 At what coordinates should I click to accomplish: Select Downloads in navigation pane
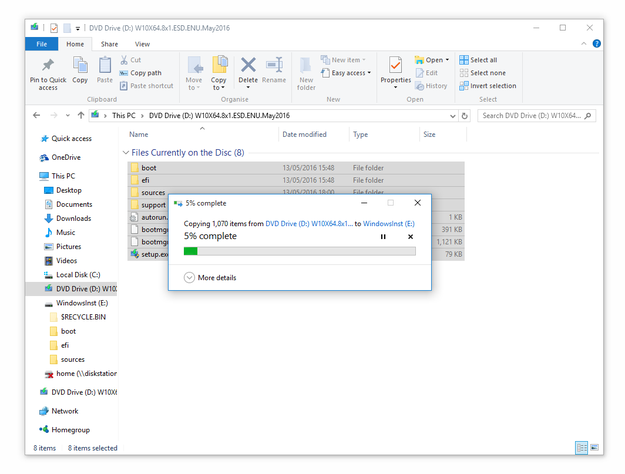pos(68,218)
